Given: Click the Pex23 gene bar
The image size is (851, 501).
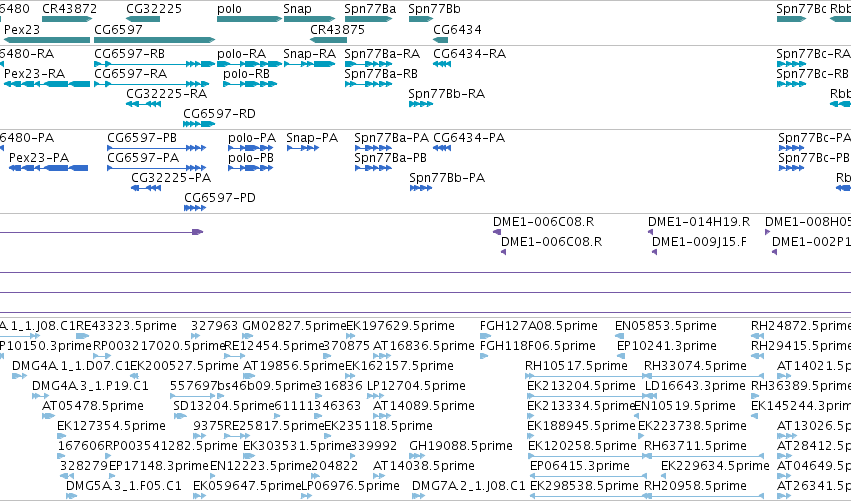Looking at the screenshot, I should [x=46, y=40].
